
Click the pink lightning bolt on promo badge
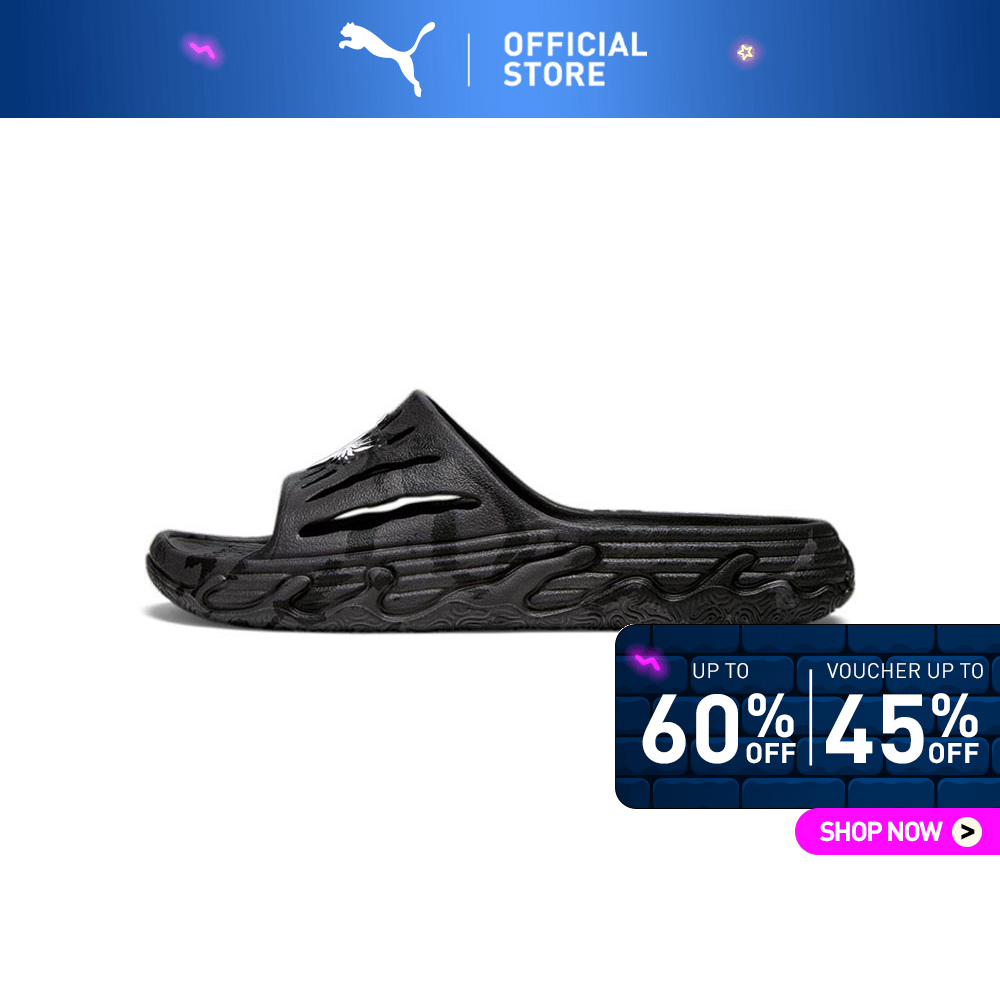pos(648,663)
